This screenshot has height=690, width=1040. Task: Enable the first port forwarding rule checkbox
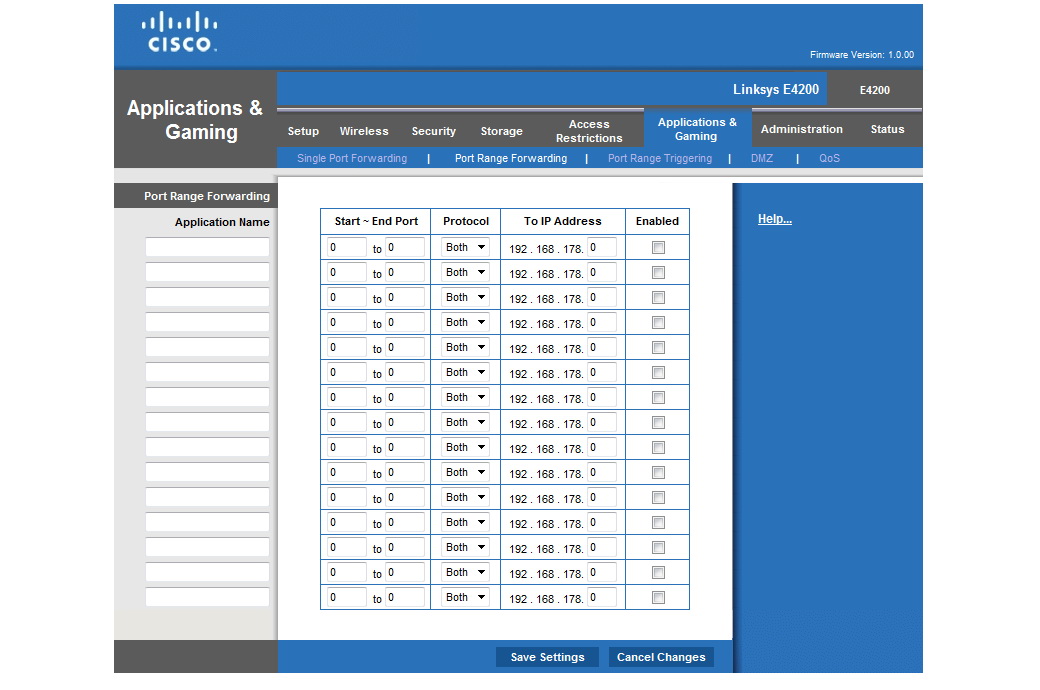tap(658, 247)
